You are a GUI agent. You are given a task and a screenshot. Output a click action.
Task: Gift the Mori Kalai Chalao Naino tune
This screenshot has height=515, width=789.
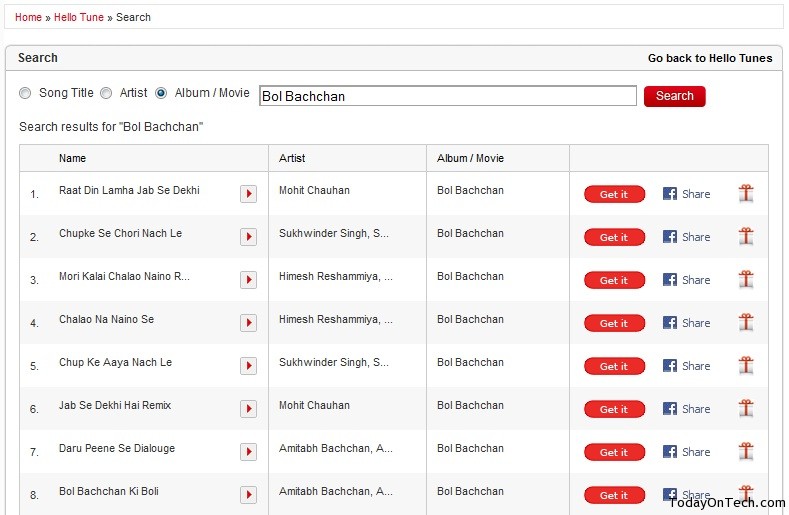(746, 279)
